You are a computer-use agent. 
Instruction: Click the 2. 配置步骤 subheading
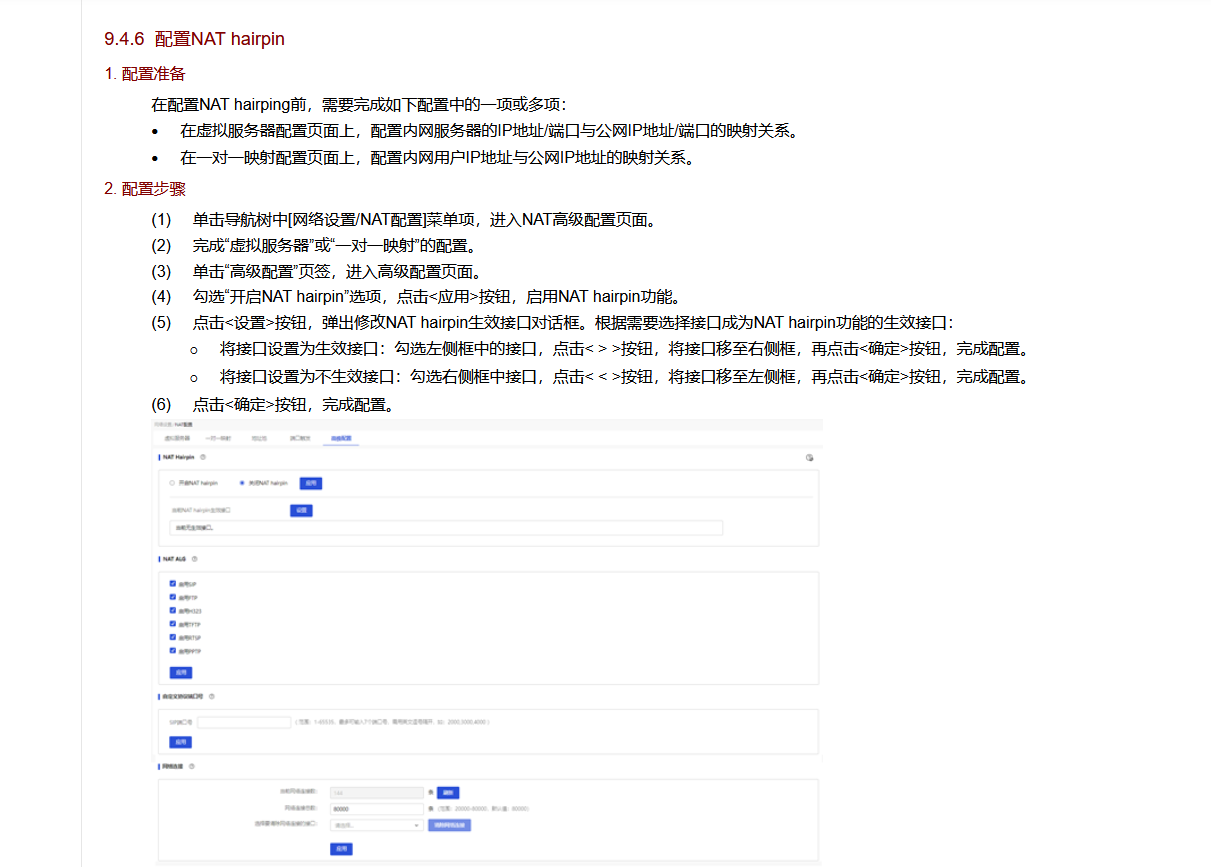(144, 189)
